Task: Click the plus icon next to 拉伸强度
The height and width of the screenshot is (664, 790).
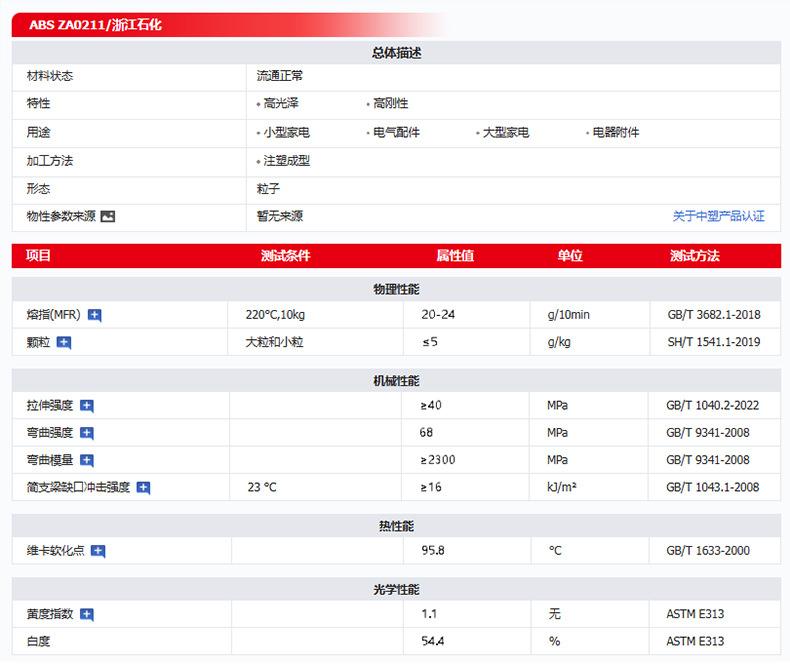Action: (x=87, y=406)
